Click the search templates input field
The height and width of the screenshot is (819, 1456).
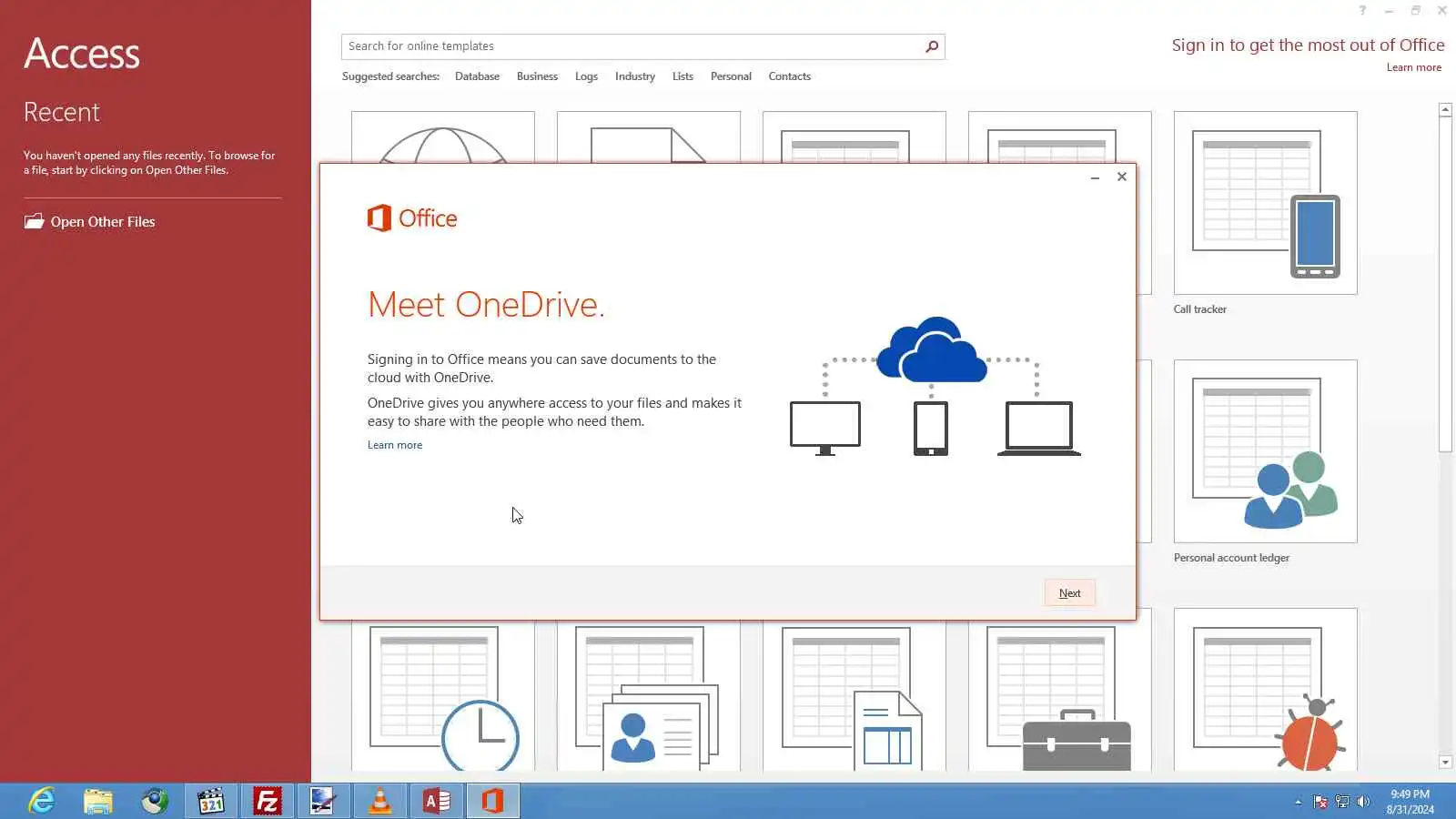tap(632, 46)
